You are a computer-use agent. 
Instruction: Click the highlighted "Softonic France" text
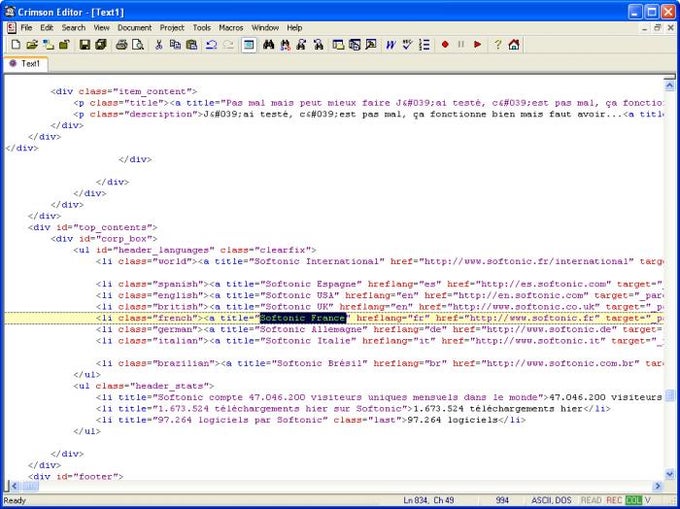click(x=302, y=318)
